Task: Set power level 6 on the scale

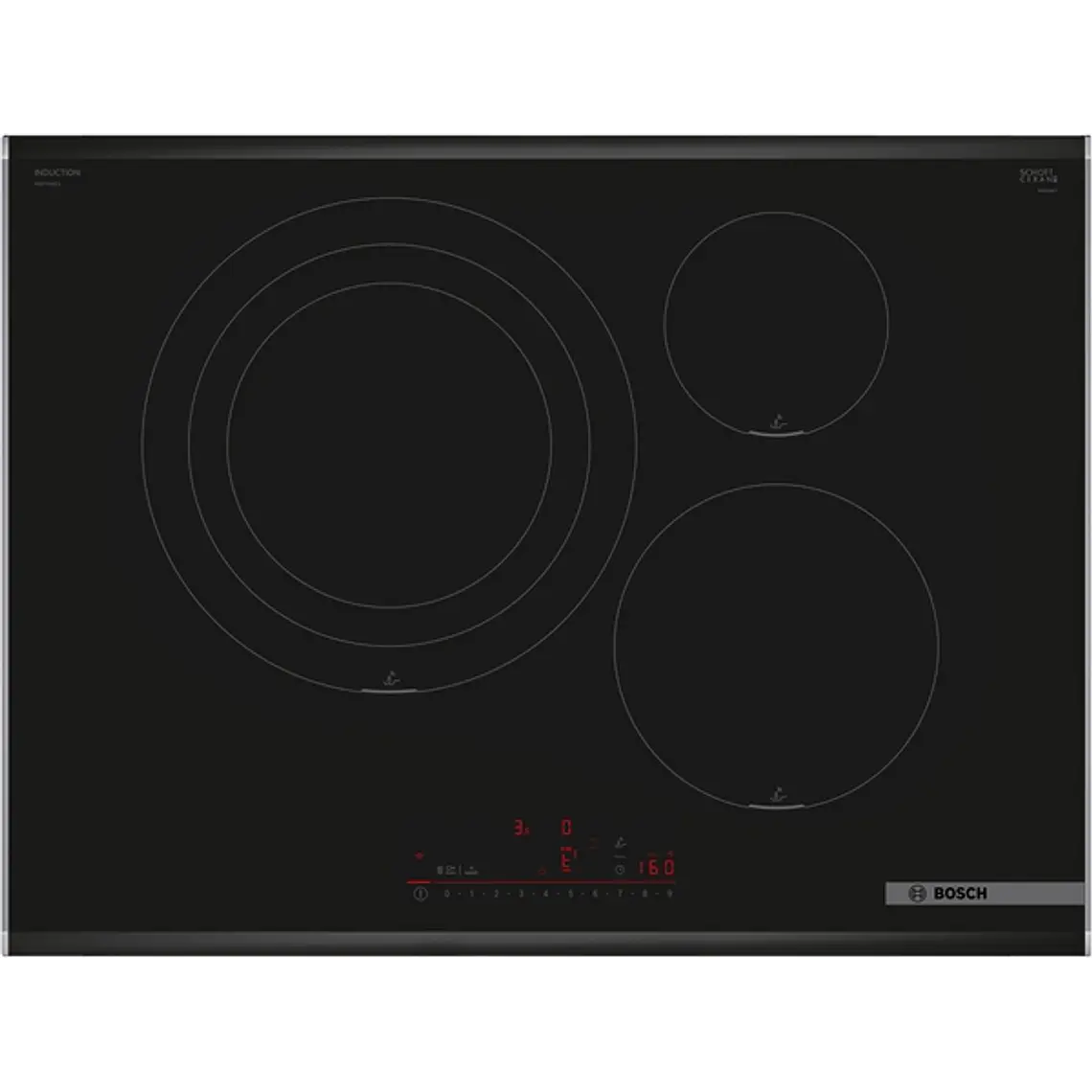Action: pyautogui.click(x=595, y=894)
